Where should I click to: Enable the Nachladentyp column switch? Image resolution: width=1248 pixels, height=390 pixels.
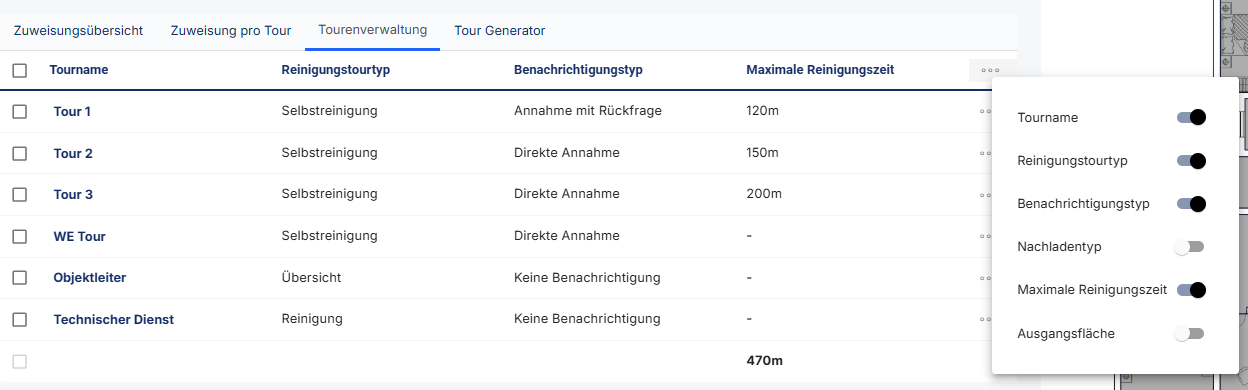coord(1190,246)
